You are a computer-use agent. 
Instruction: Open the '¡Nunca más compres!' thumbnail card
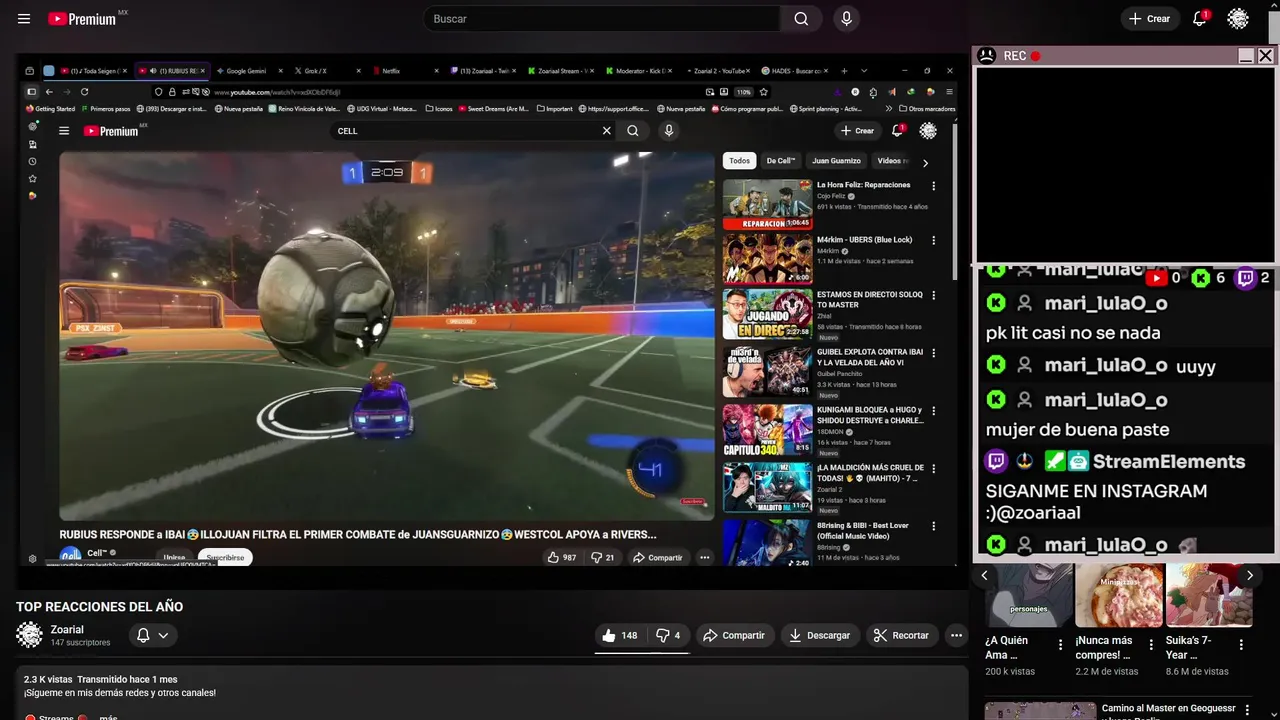tap(1119, 595)
